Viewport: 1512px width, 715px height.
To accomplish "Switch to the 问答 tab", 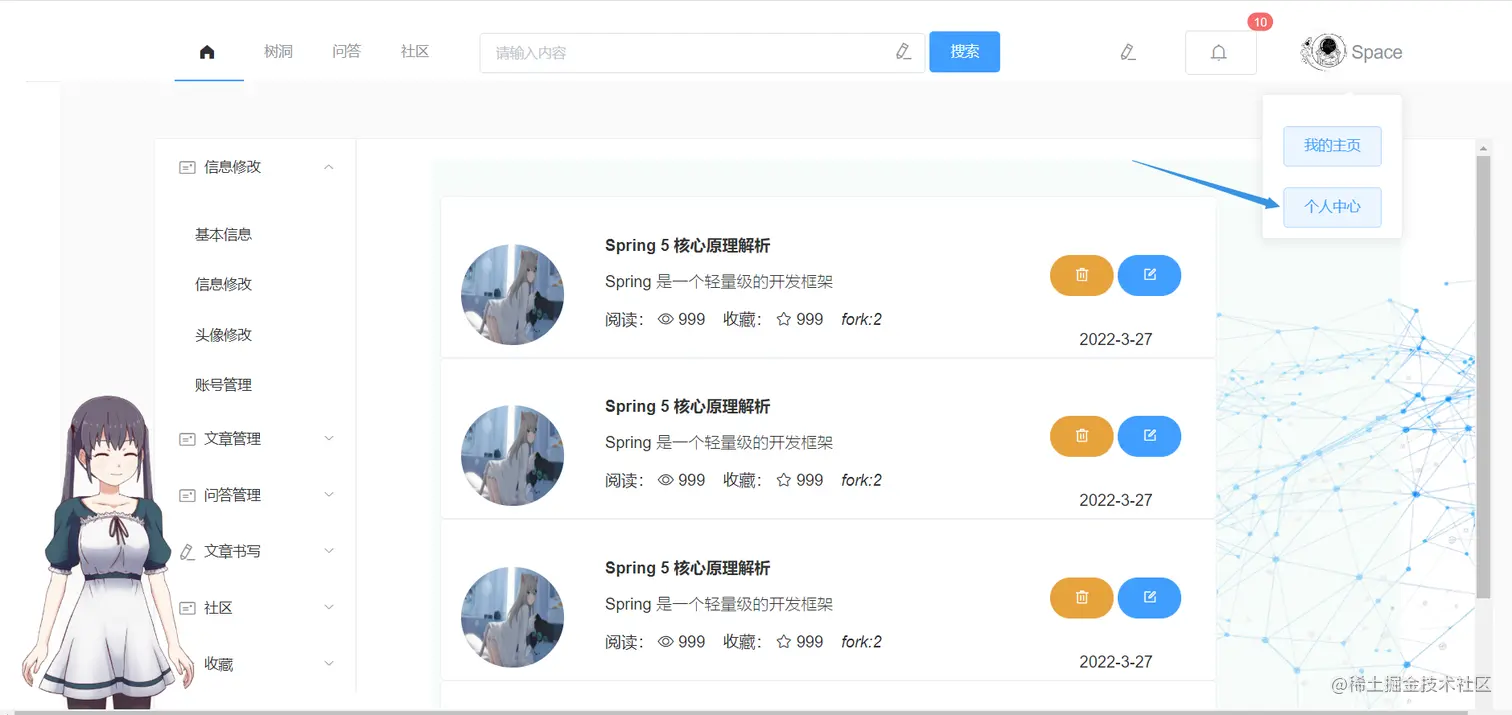I will 346,51.
